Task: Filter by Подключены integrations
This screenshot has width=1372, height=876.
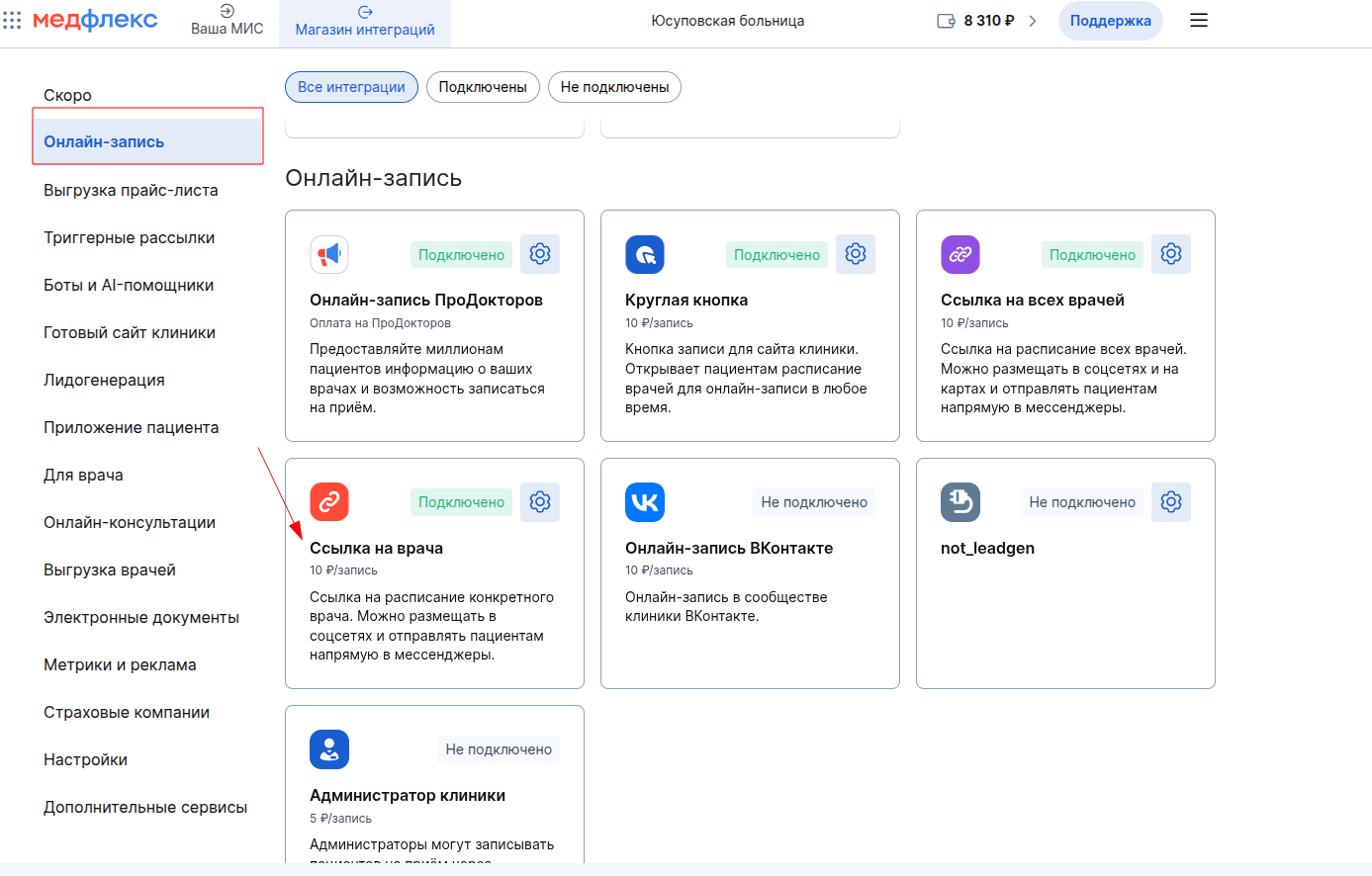Action: tap(483, 87)
